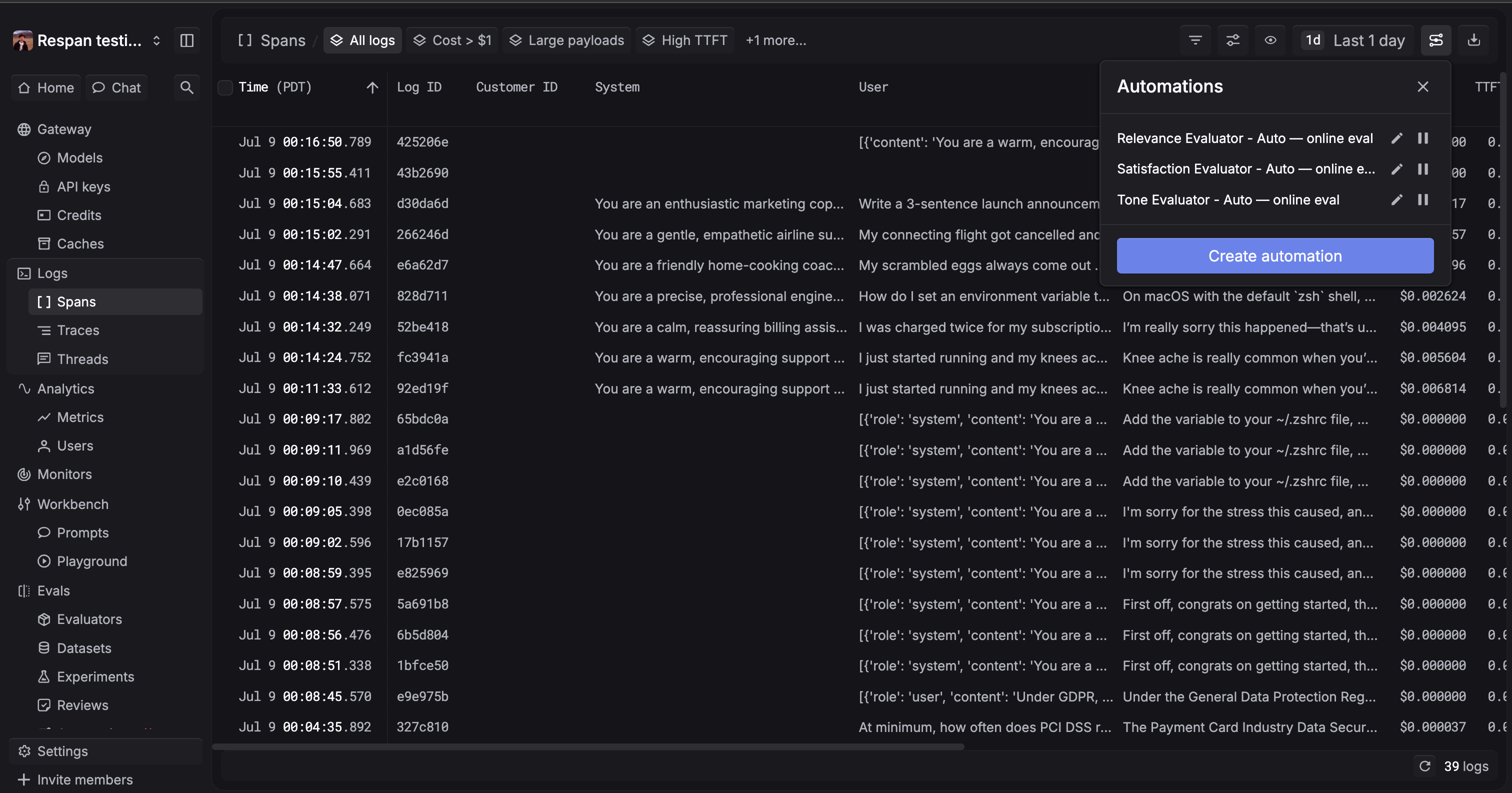1512x793 pixels.
Task: Open Evaluators page
Action: point(89,619)
